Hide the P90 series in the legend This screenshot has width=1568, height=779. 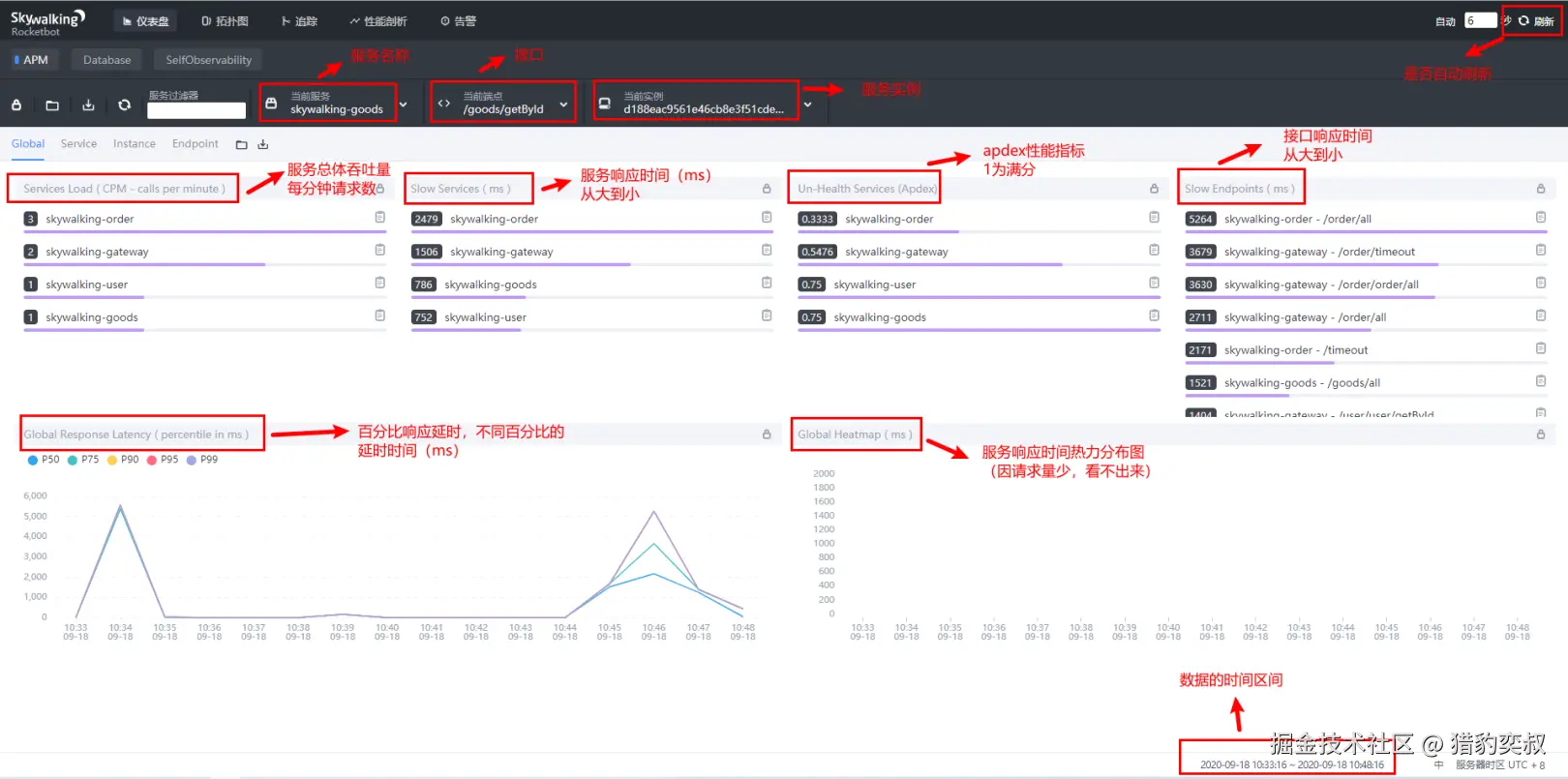tap(123, 460)
